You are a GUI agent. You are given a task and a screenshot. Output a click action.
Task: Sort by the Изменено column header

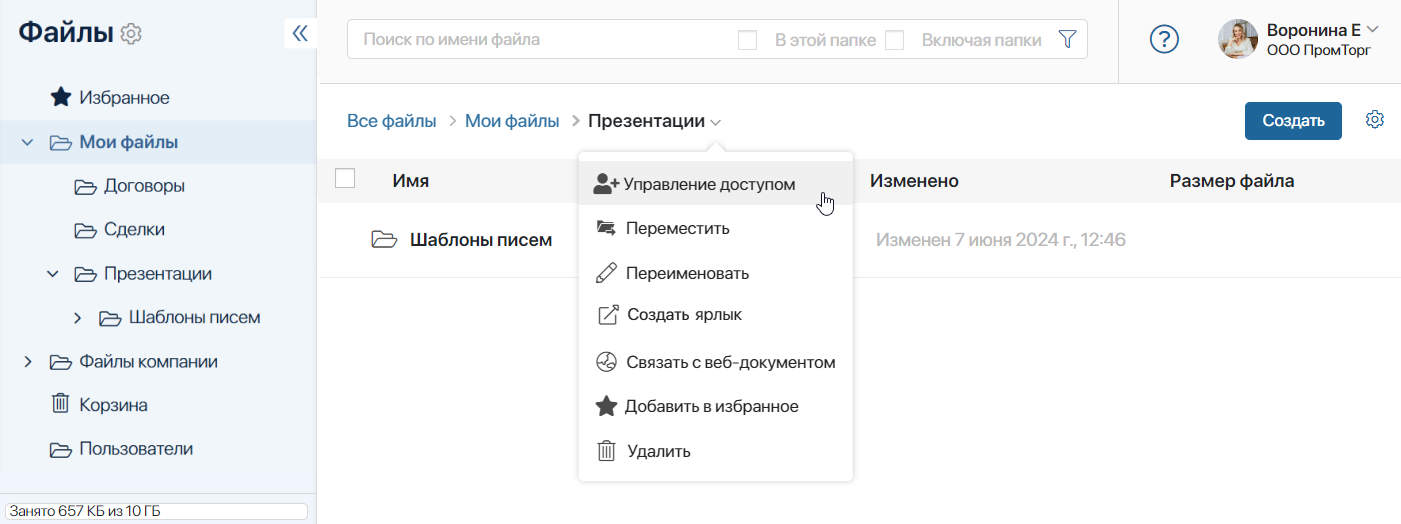[914, 181]
